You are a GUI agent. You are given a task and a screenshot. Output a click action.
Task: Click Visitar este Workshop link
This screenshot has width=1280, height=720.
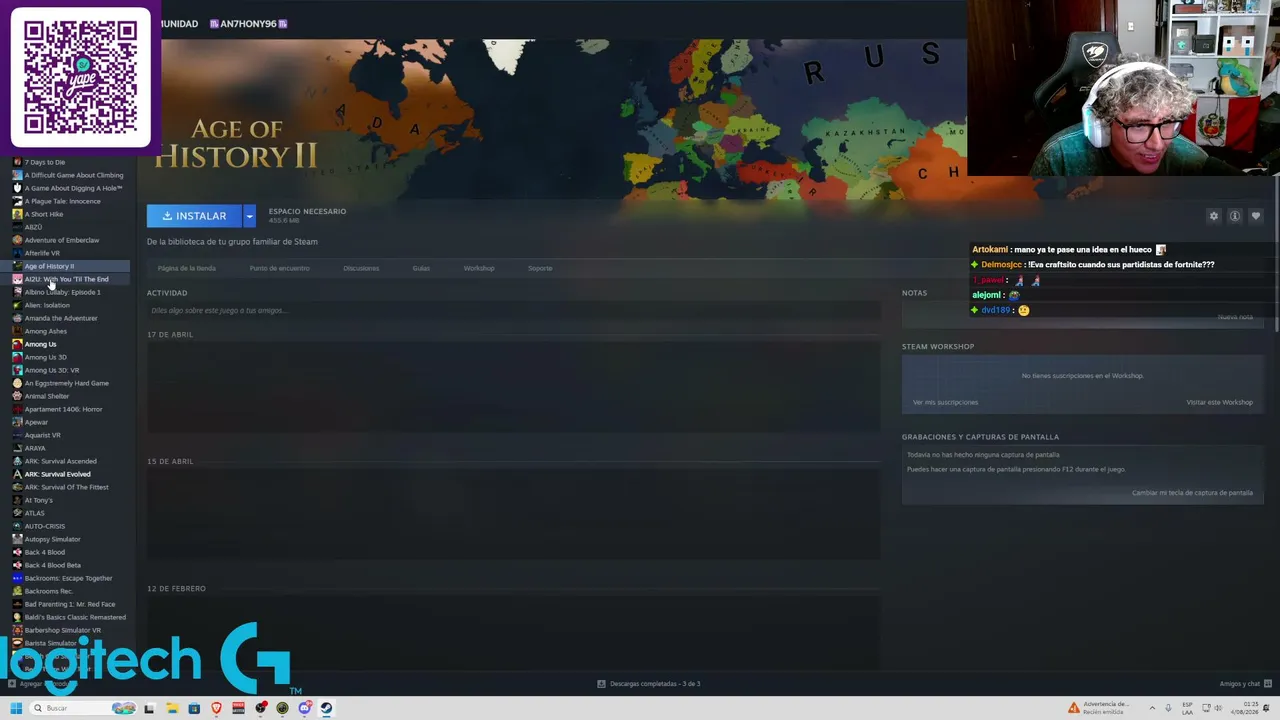point(1219,402)
